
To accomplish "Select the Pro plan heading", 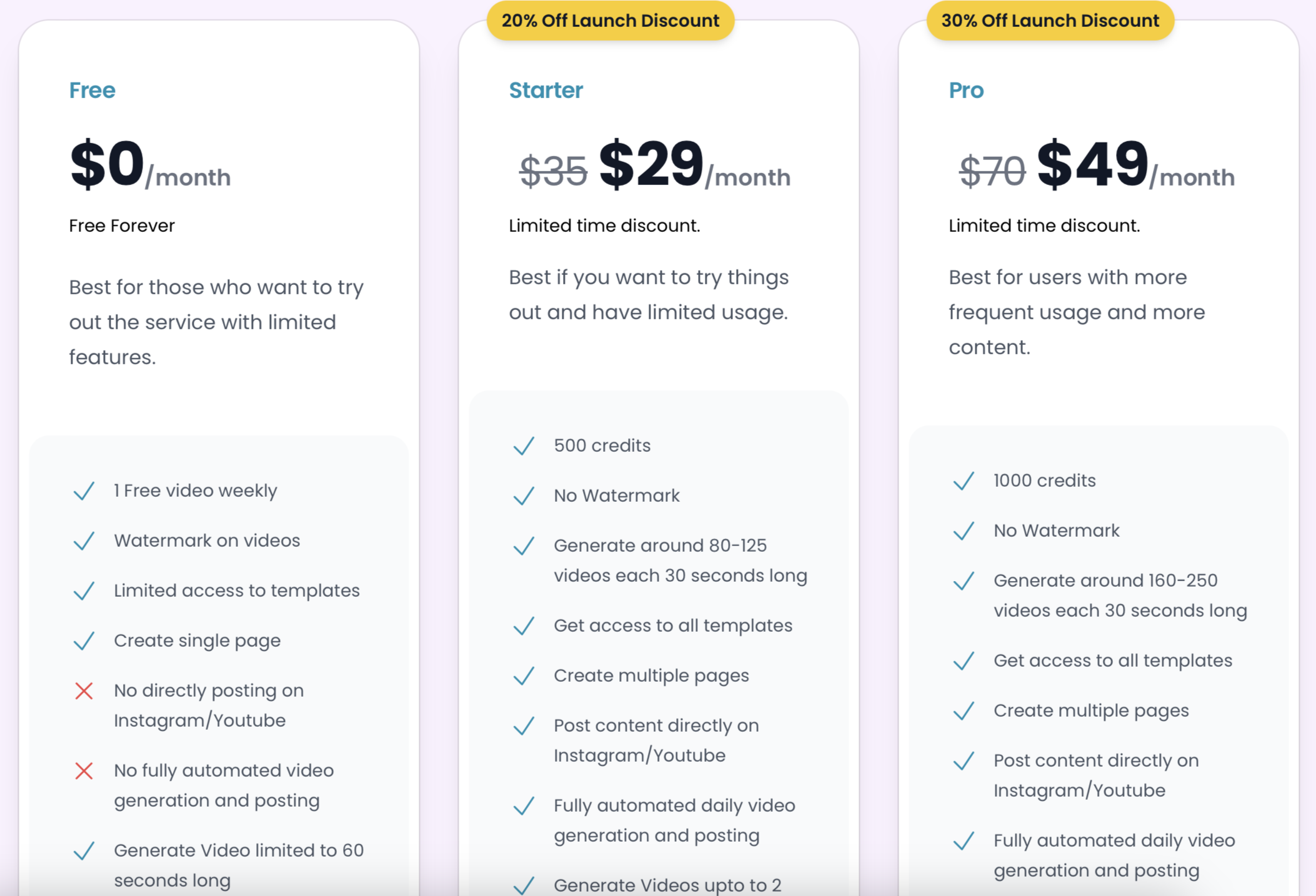I will click(x=967, y=91).
